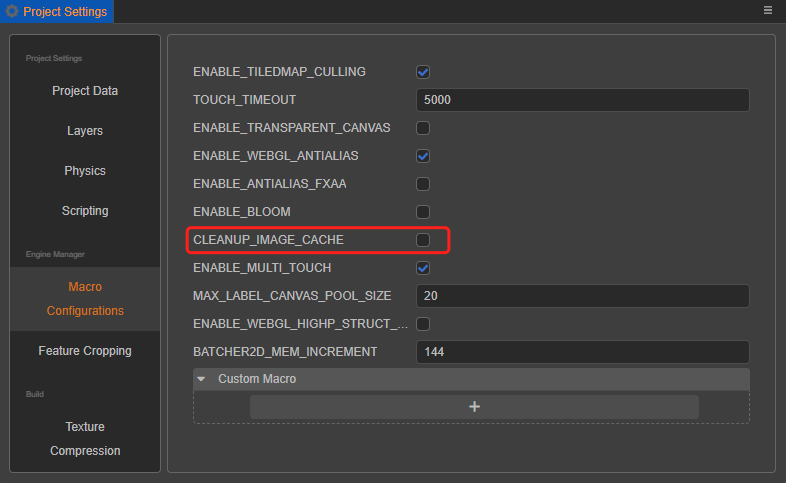786x483 pixels.
Task: Click the sidebar Project Settings heading
Action: point(54,58)
